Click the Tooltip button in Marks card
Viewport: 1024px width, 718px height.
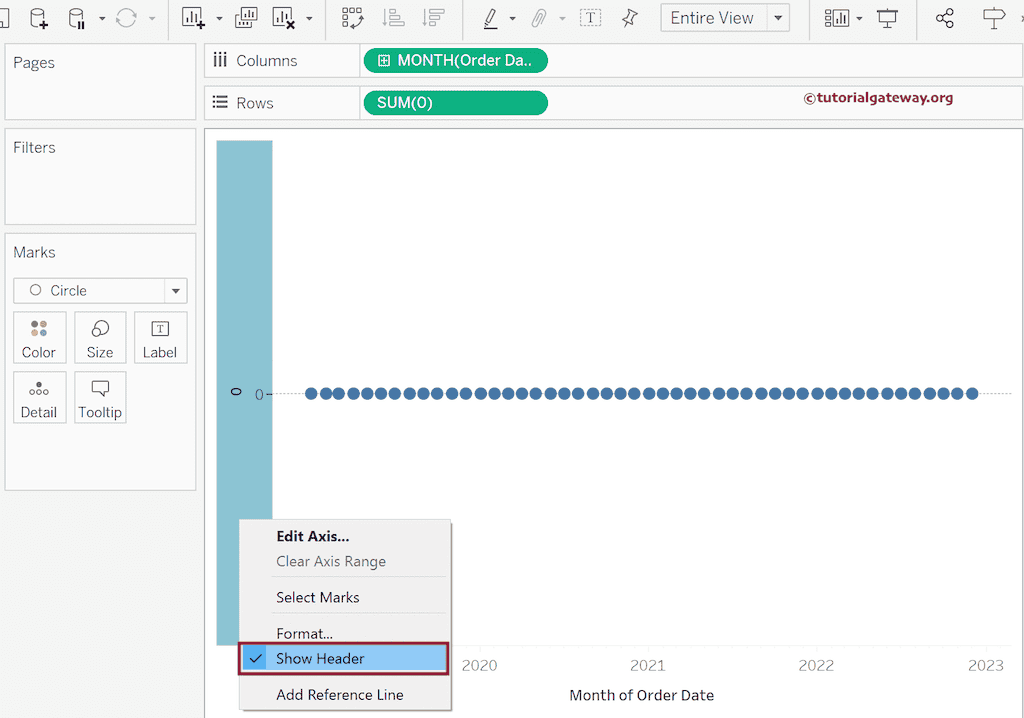100,398
